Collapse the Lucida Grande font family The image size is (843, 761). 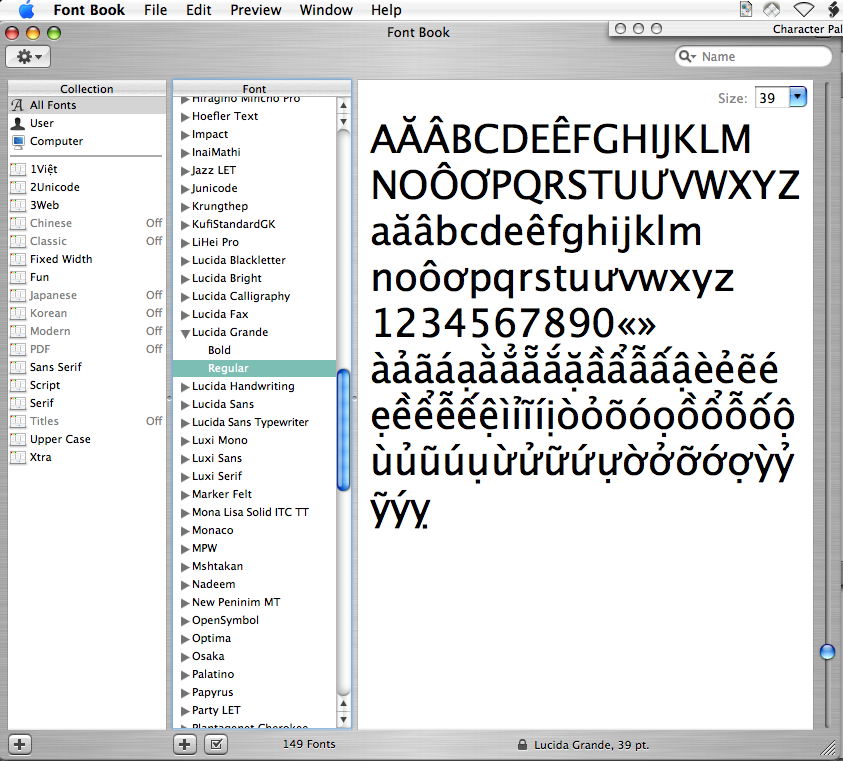tap(185, 333)
